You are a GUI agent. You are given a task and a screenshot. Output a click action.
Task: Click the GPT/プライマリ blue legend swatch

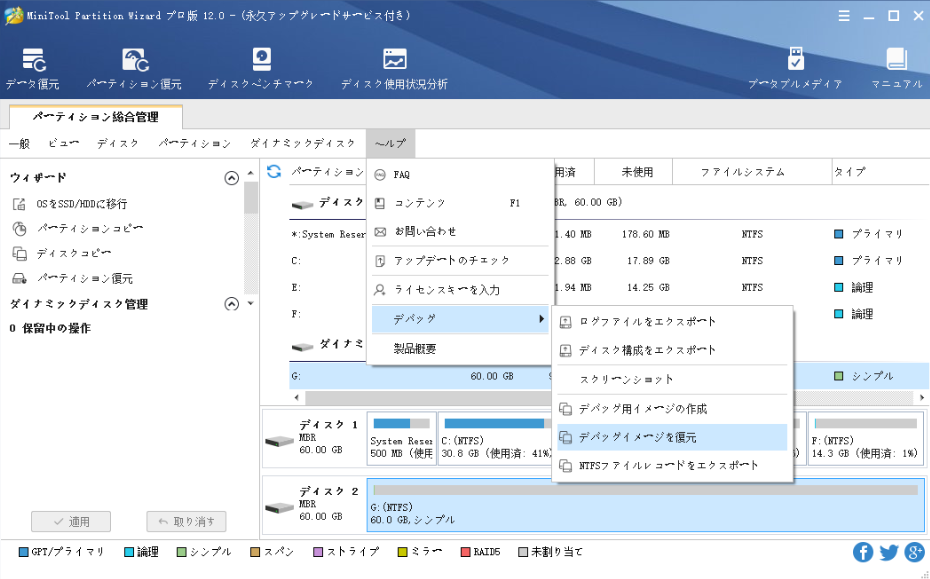(24, 552)
